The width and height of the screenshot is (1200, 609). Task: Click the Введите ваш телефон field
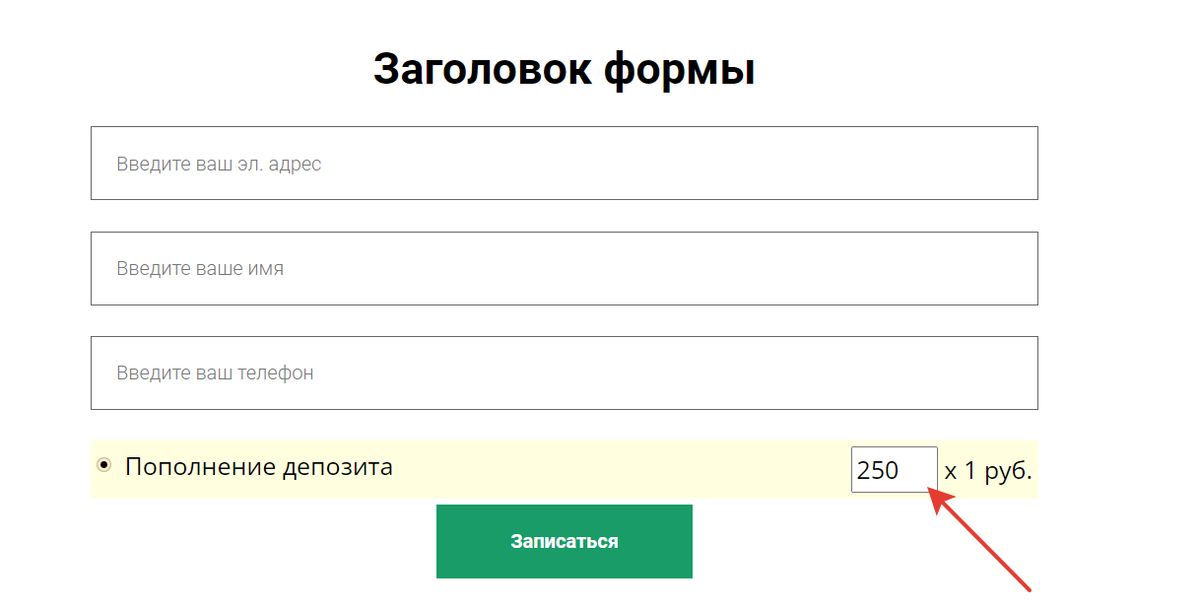point(564,373)
